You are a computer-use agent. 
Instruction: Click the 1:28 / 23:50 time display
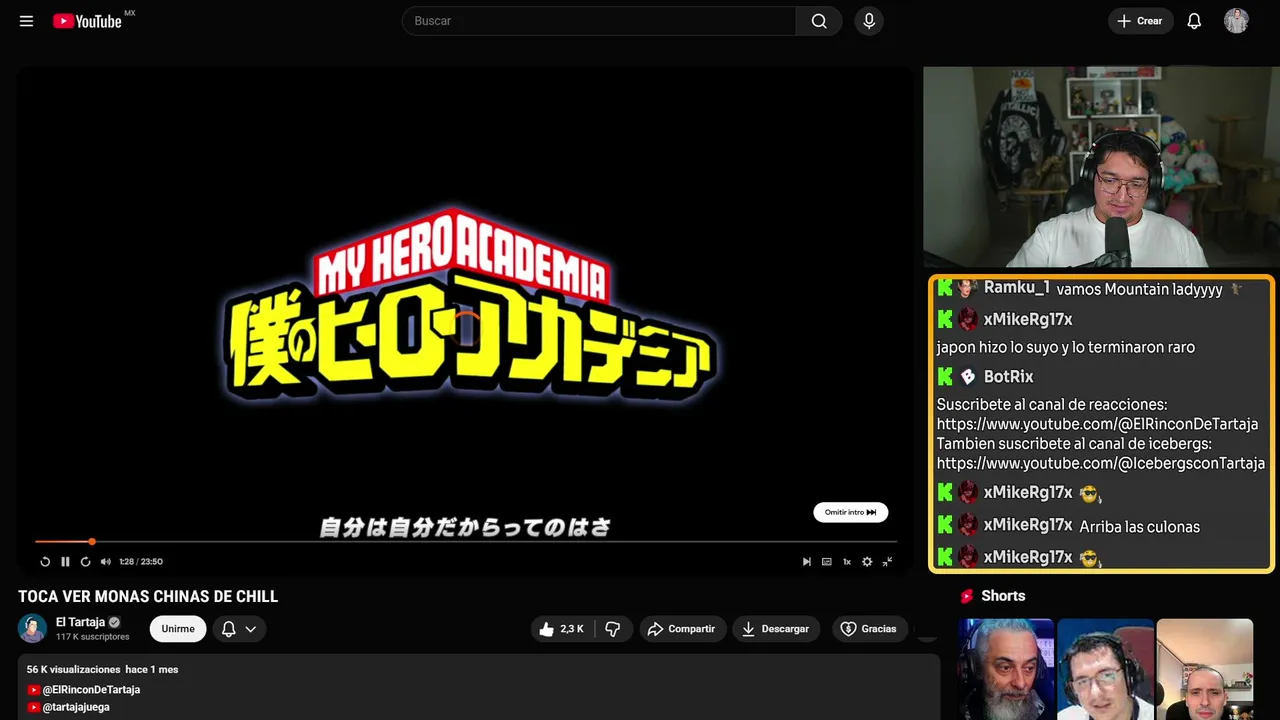point(141,562)
